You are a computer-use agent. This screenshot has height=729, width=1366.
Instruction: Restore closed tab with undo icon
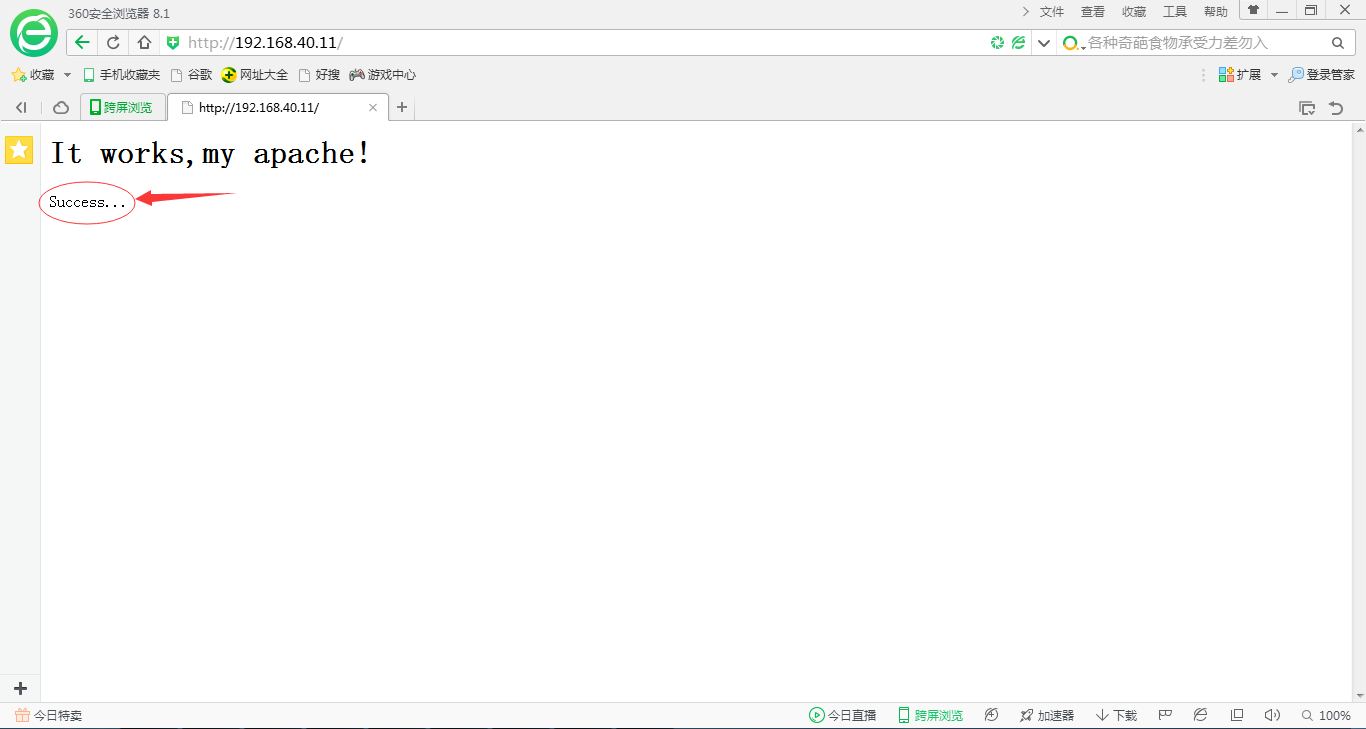(1336, 108)
